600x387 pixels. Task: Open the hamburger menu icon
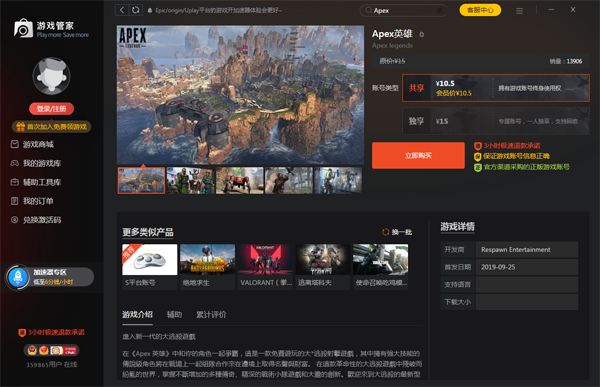point(519,11)
